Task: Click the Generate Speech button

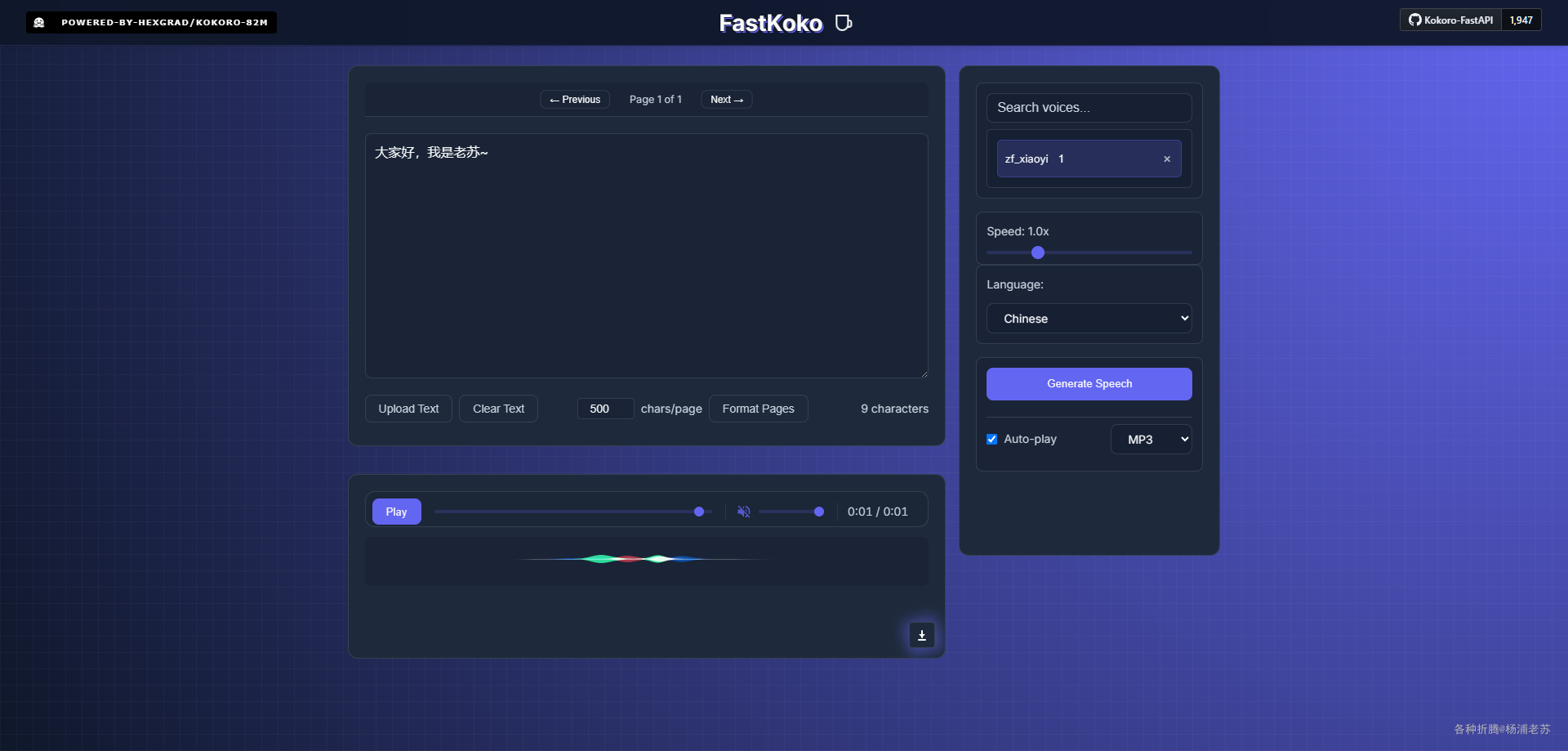Action: (x=1089, y=384)
